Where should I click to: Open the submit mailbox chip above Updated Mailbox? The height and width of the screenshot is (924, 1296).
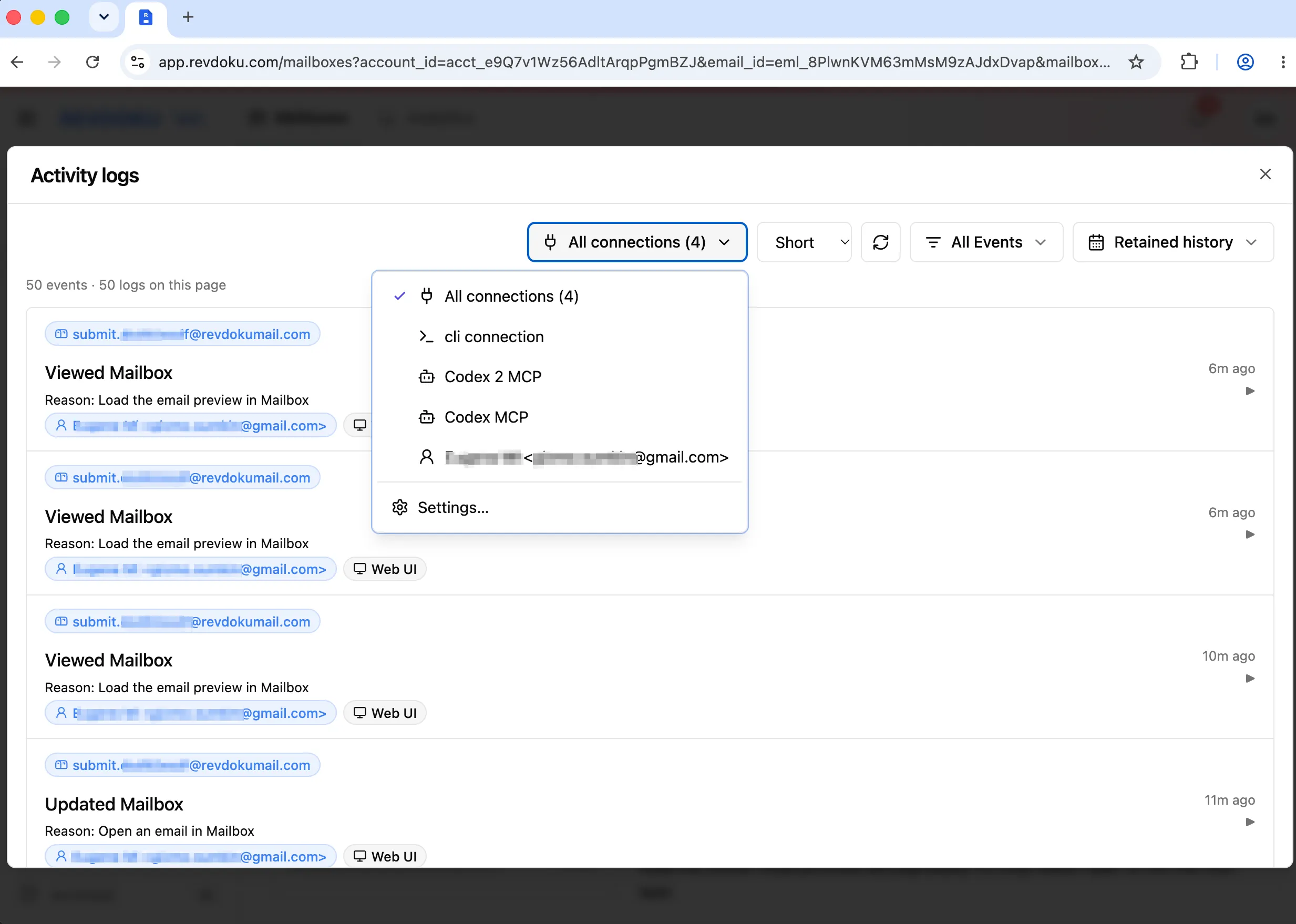pyautogui.click(x=182, y=765)
